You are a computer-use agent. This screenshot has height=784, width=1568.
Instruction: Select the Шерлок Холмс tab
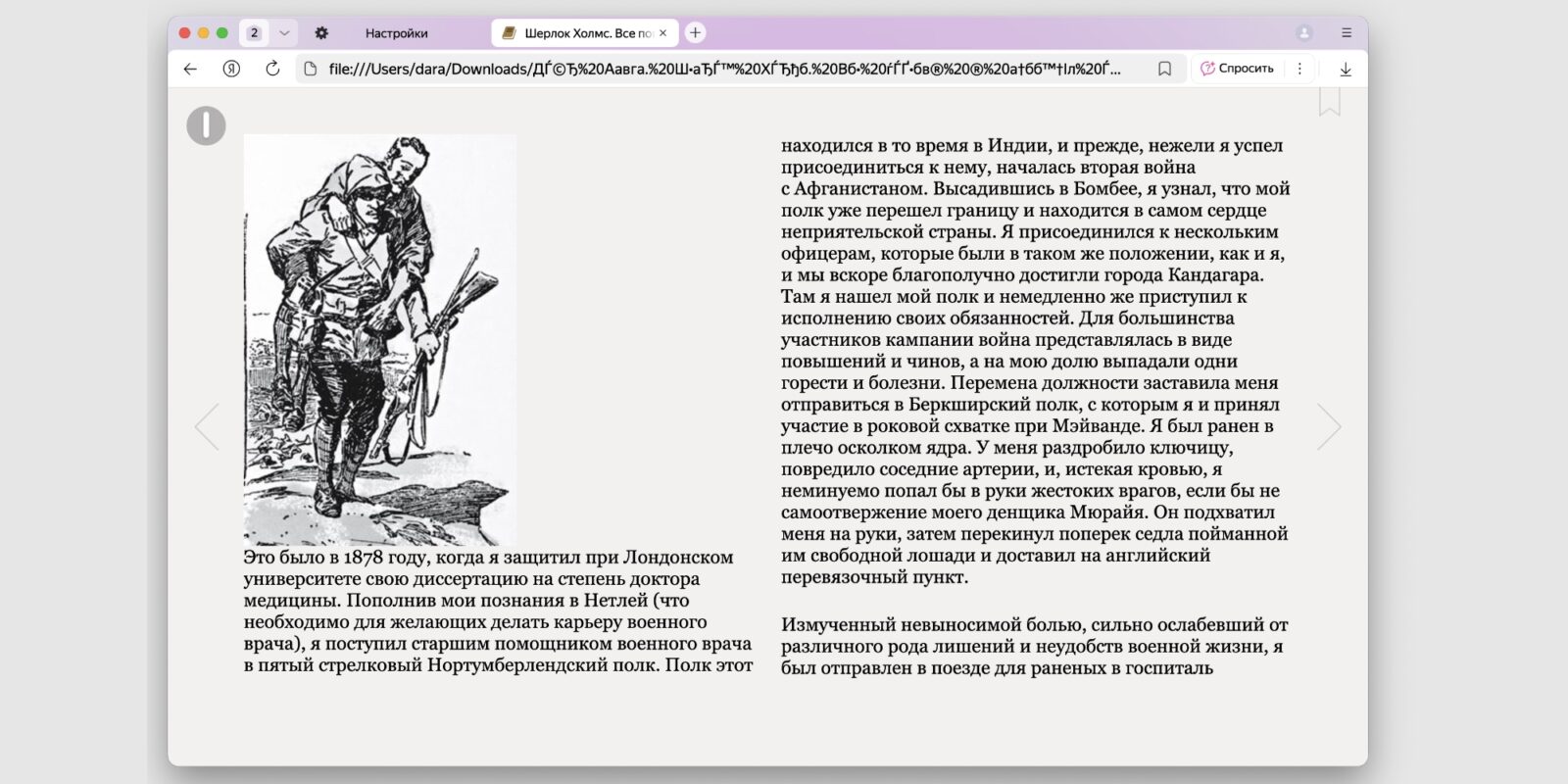586,33
